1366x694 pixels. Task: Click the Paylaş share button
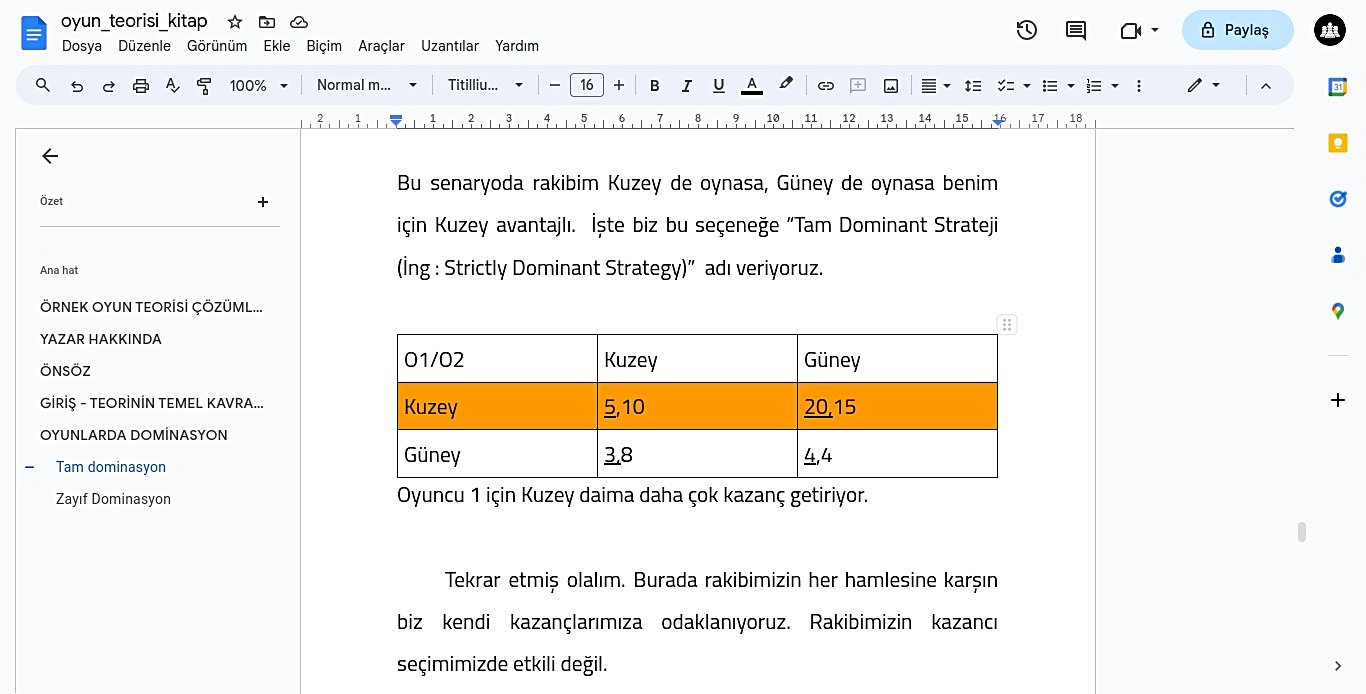point(1237,30)
